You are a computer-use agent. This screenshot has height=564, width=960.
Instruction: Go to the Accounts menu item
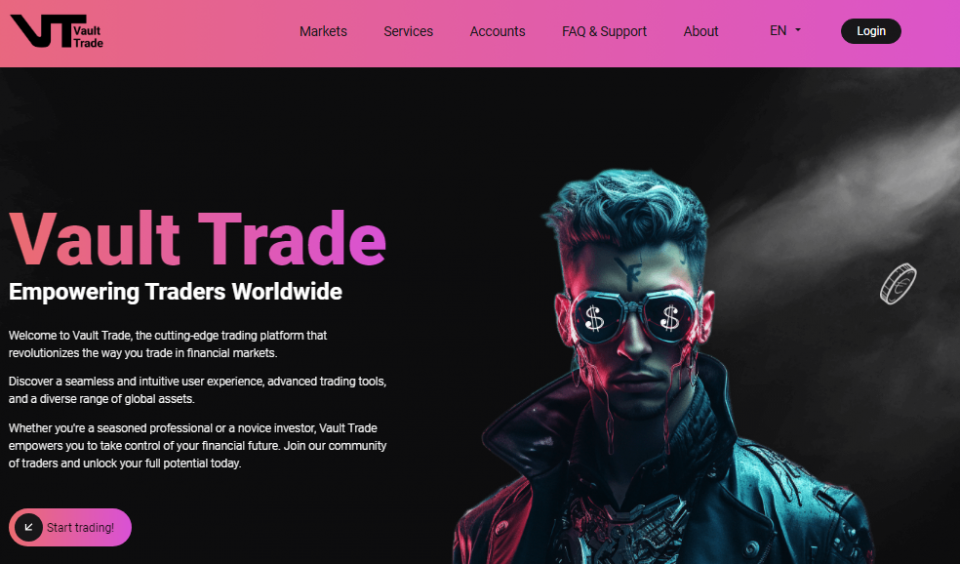tap(497, 31)
